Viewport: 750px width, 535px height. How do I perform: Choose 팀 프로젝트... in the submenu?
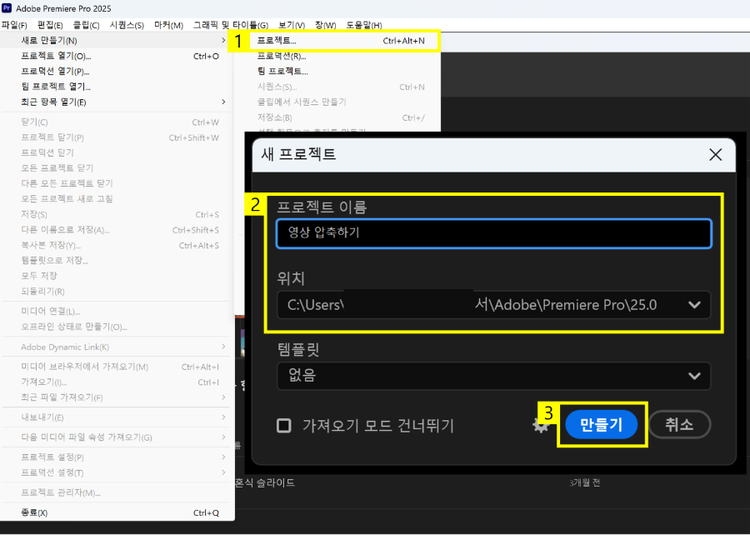coord(337,71)
